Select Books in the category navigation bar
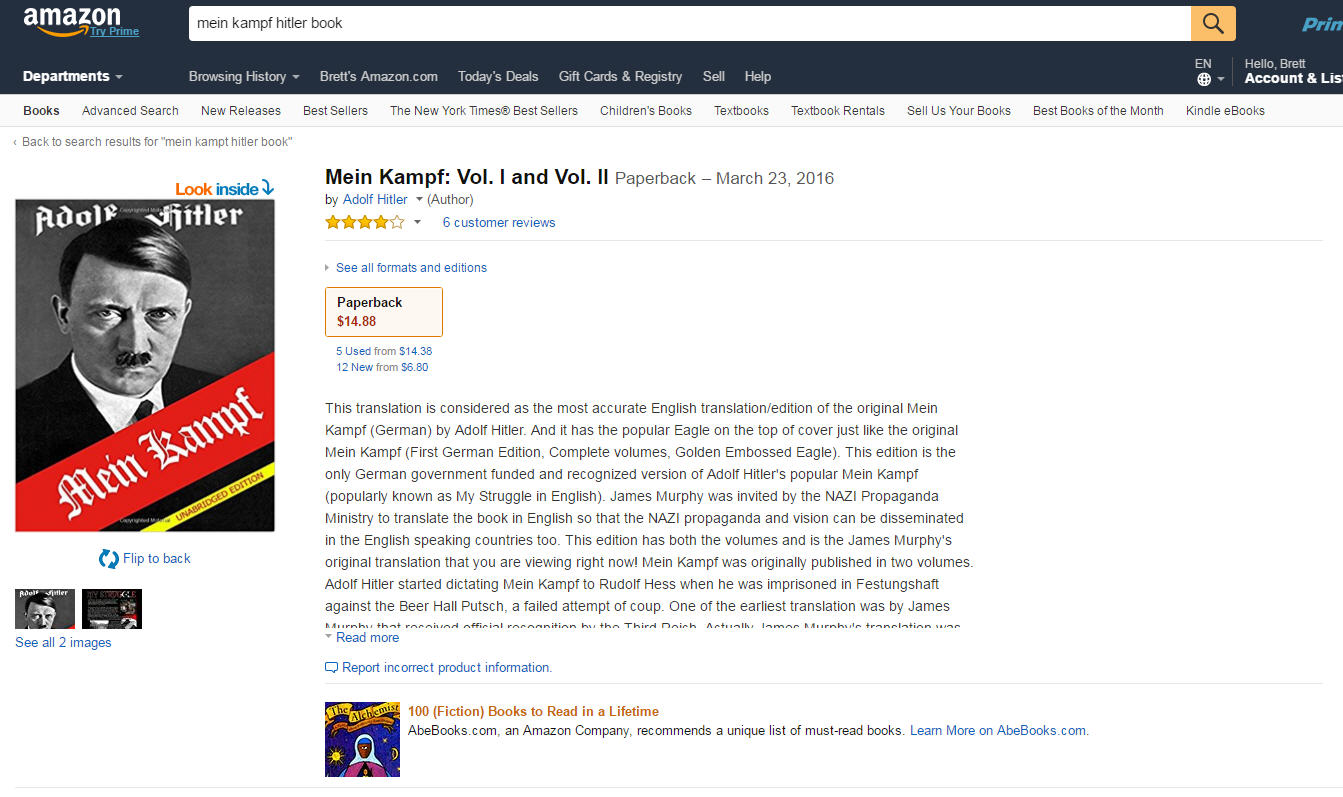 (40, 110)
